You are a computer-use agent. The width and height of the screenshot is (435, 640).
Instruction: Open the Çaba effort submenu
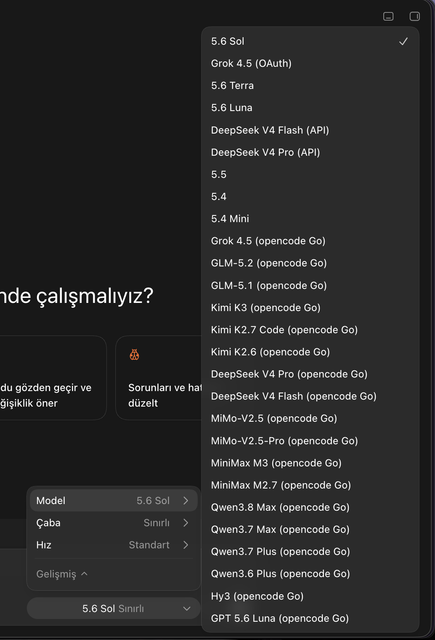[113, 523]
